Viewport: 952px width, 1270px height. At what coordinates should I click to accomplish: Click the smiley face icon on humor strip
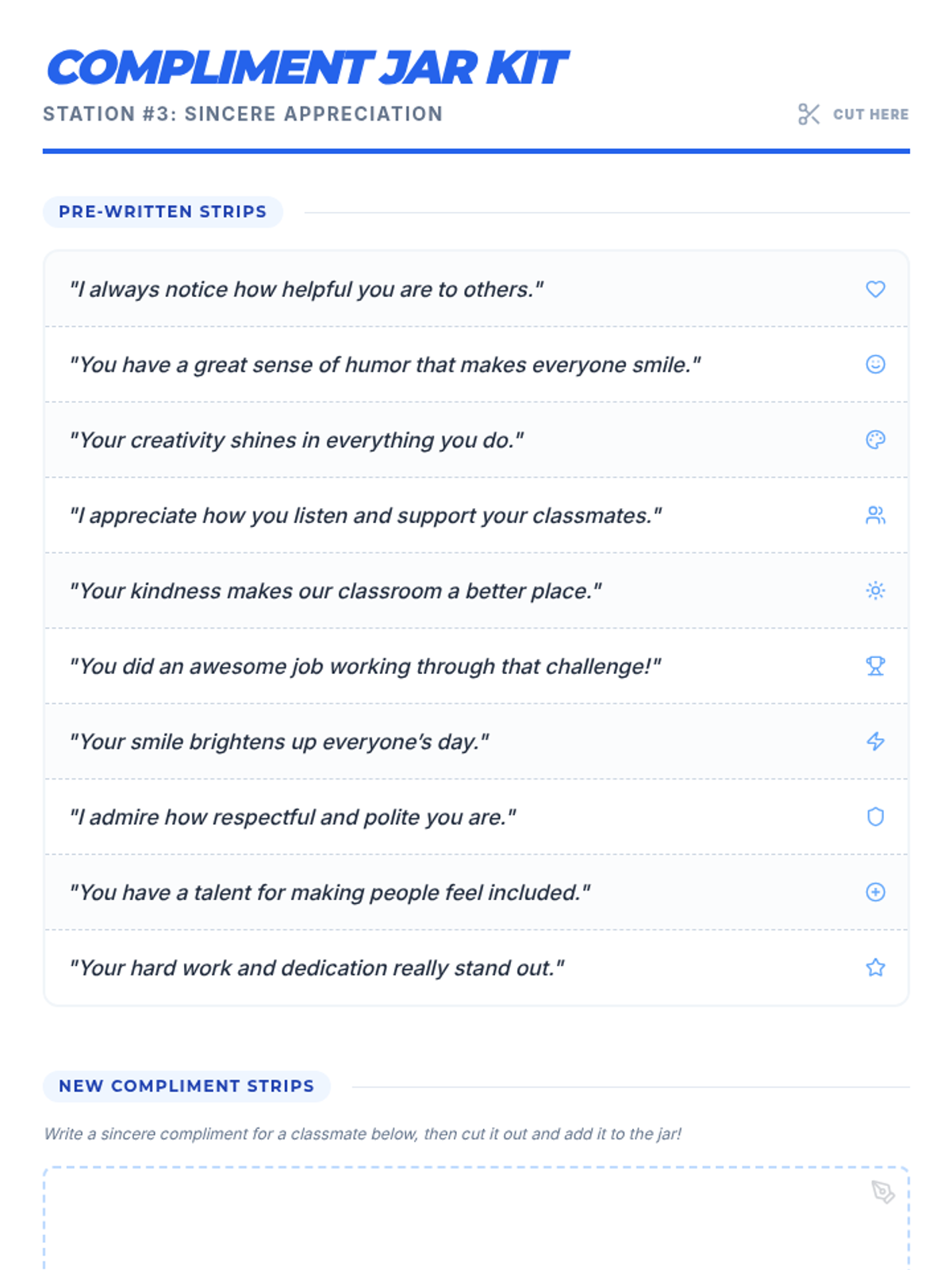coord(875,364)
